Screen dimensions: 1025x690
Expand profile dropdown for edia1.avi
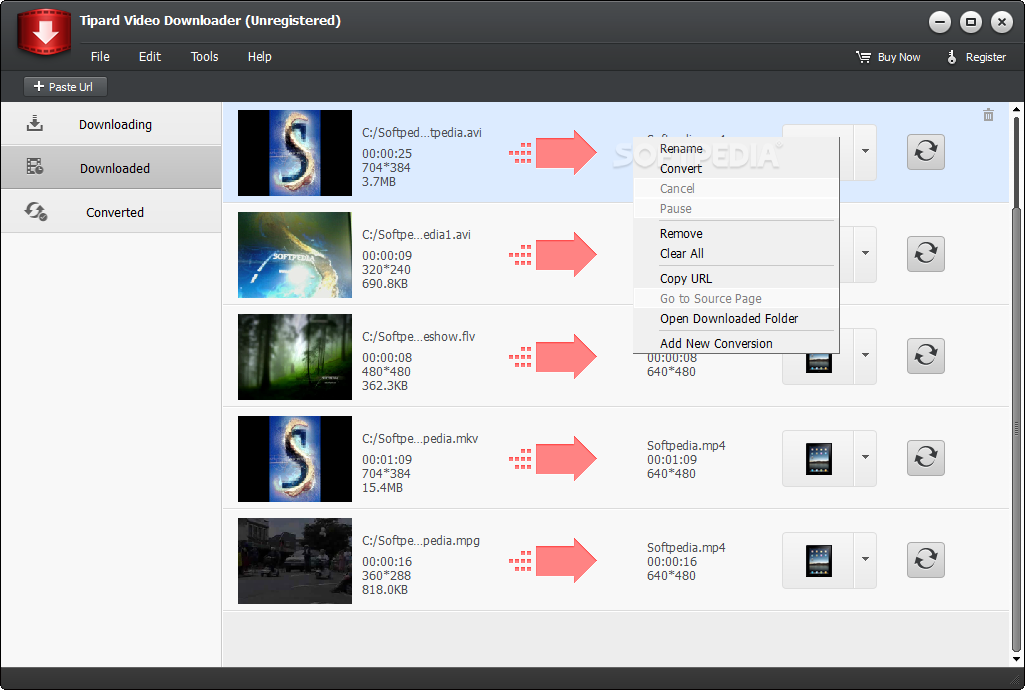click(x=865, y=254)
